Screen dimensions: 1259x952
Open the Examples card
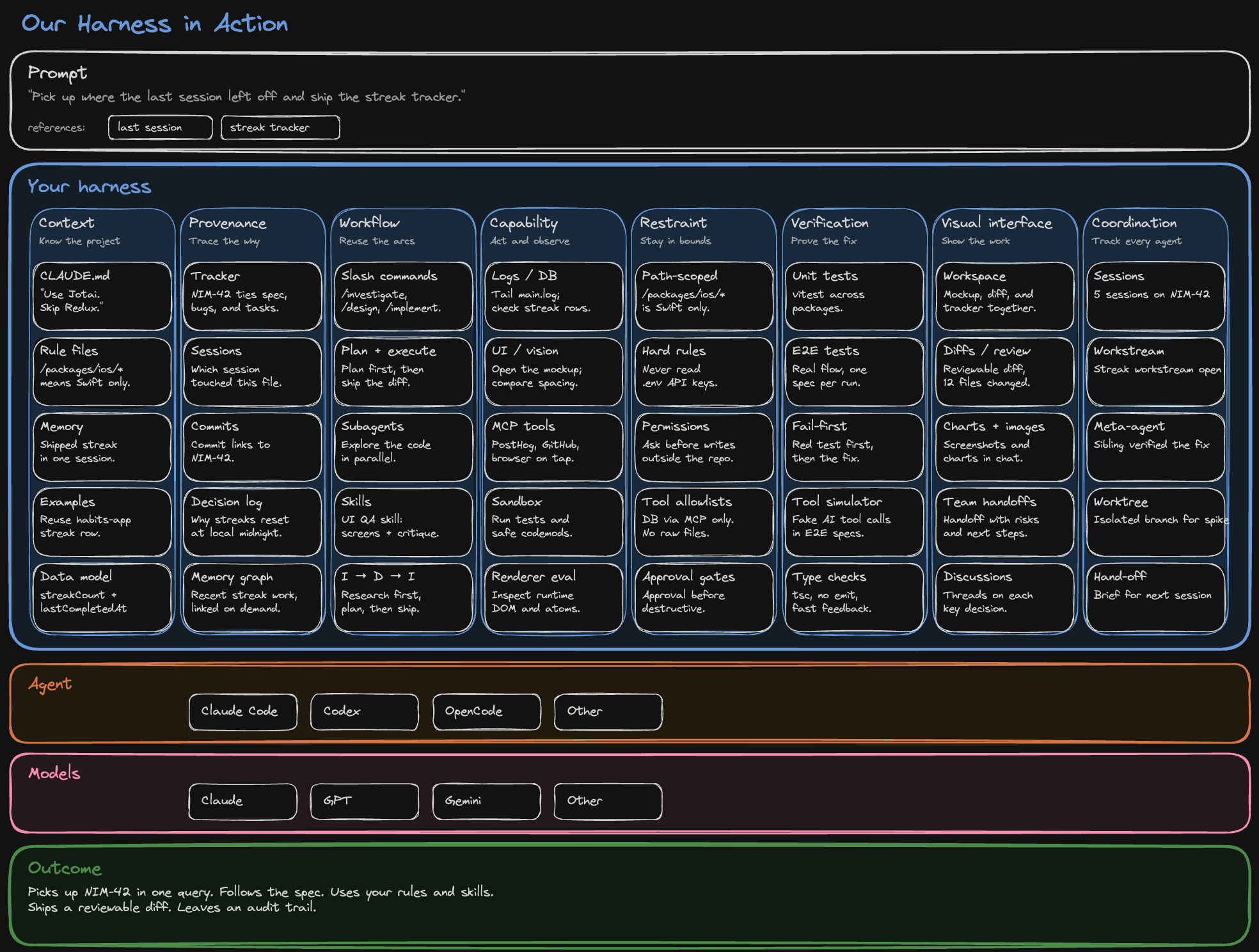[102, 522]
